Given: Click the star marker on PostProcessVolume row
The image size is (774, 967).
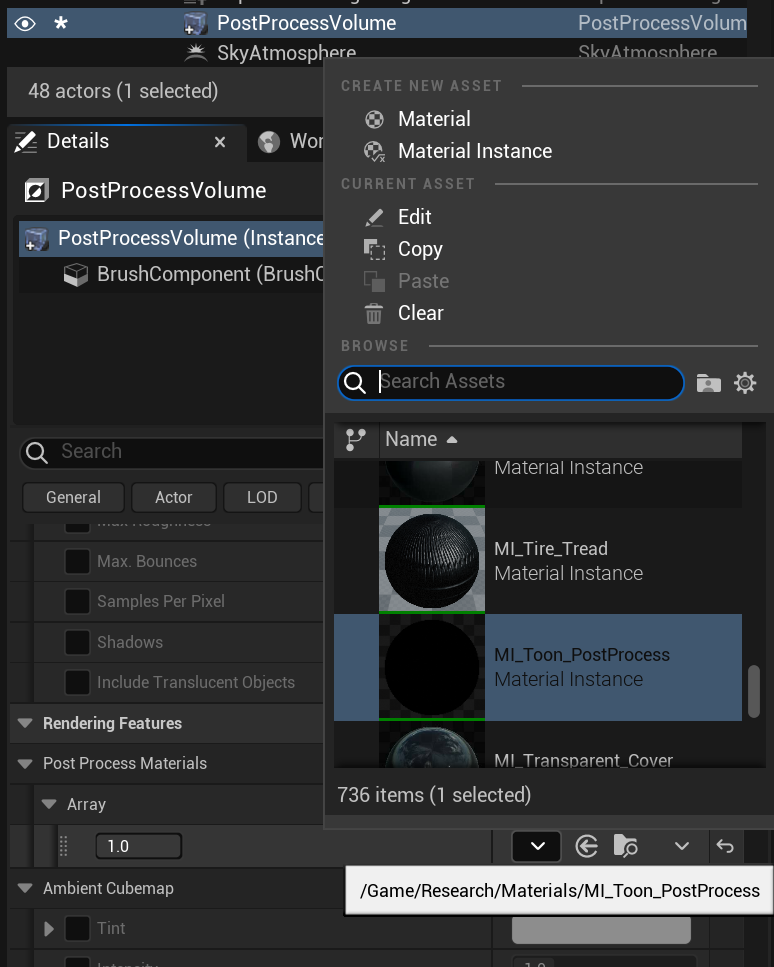Looking at the screenshot, I should coord(60,24).
